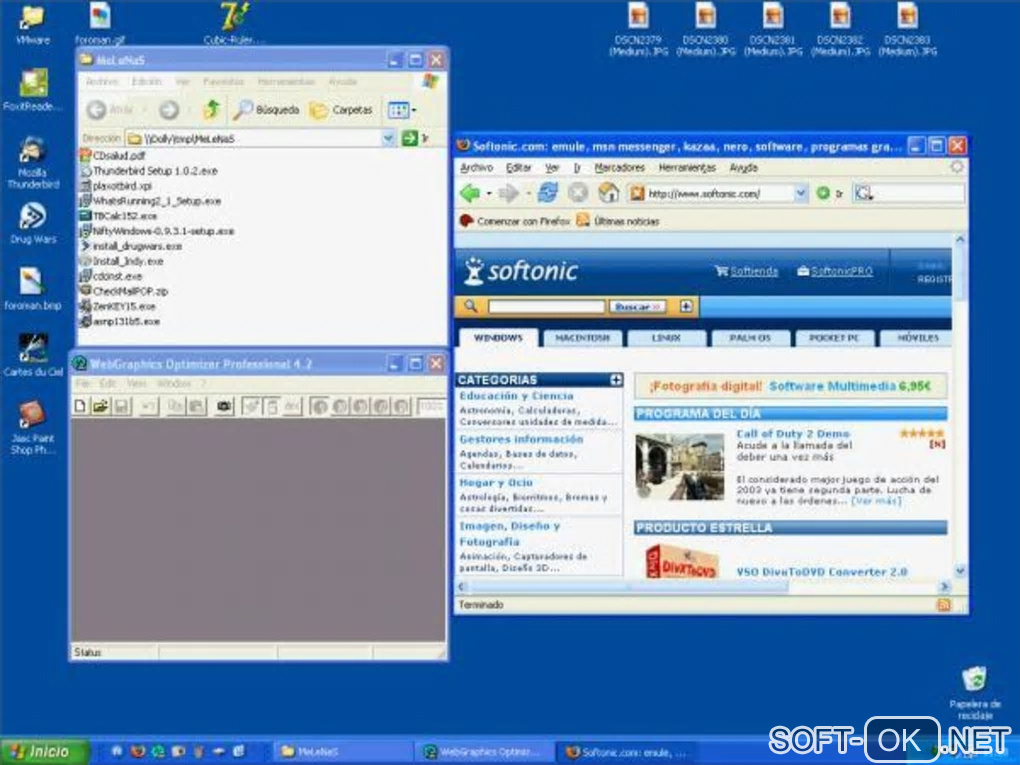The height and width of the screenshot is (765, 1020).
Task: Click the undo arrow in WebGraphics Optimizer
Action: [149, 407]
